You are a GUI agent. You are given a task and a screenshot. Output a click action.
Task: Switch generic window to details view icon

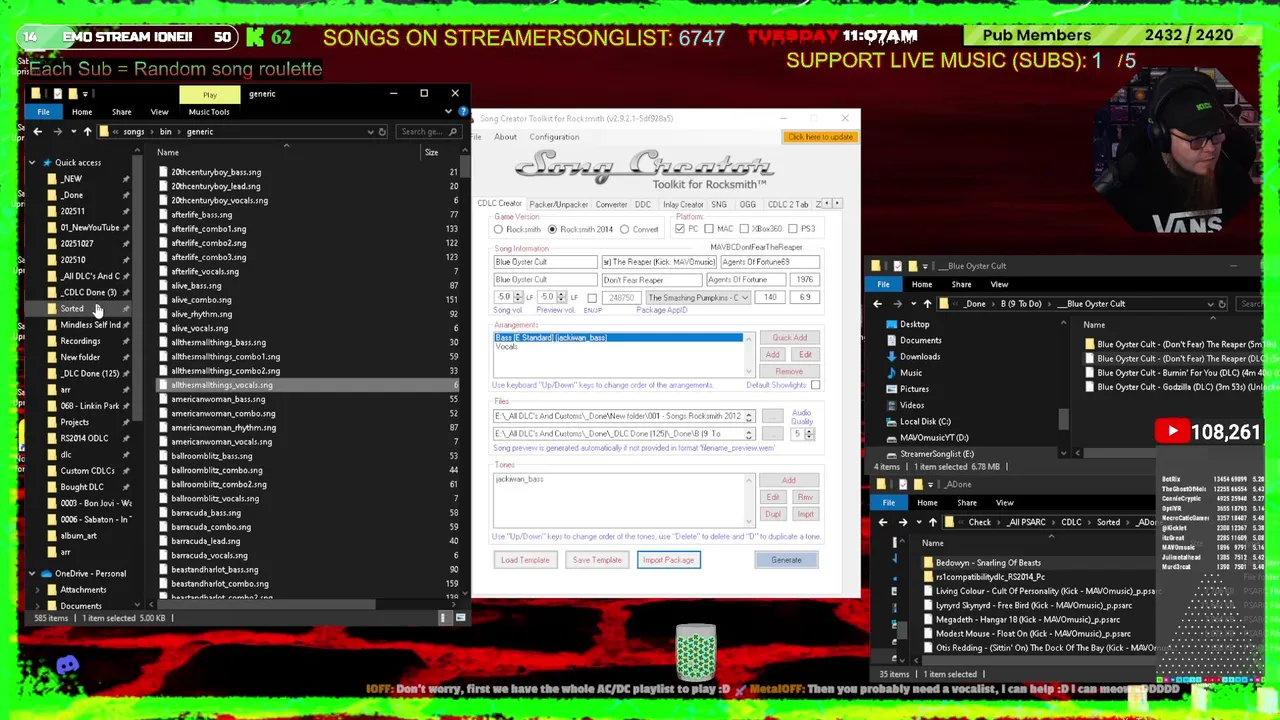coord(443,618)
